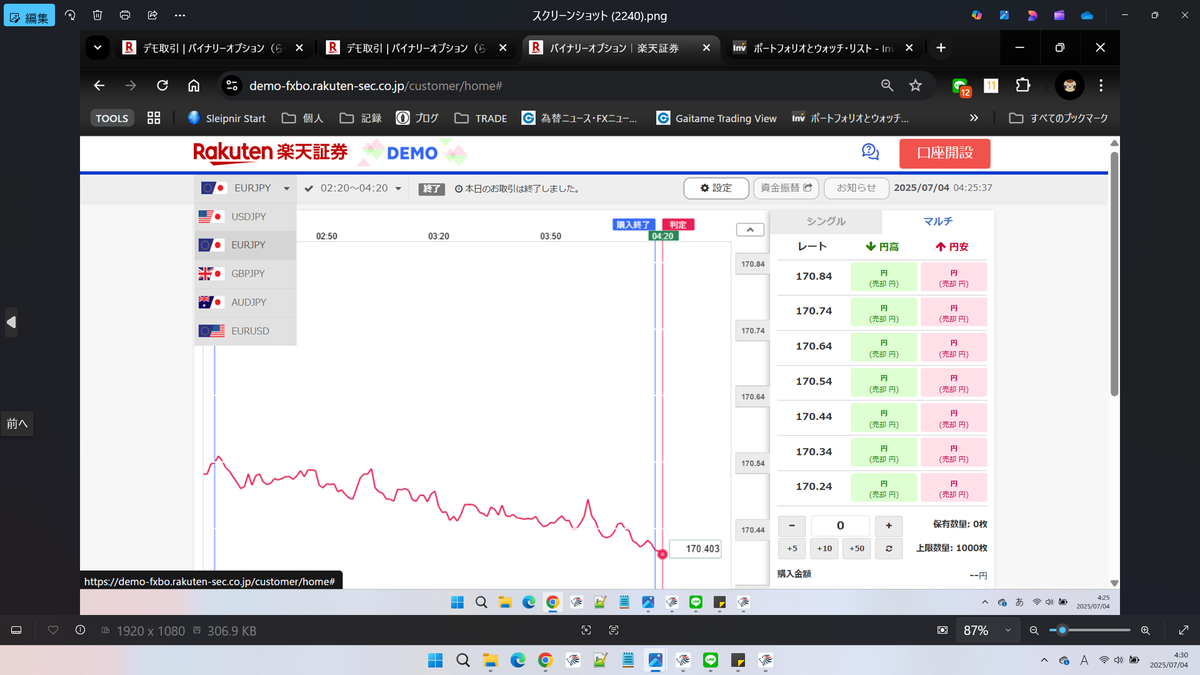Image resolution: width=1200 pixels, height=675 pixels.
Task: Reset quantity with refresh icon
Action: 888,548
